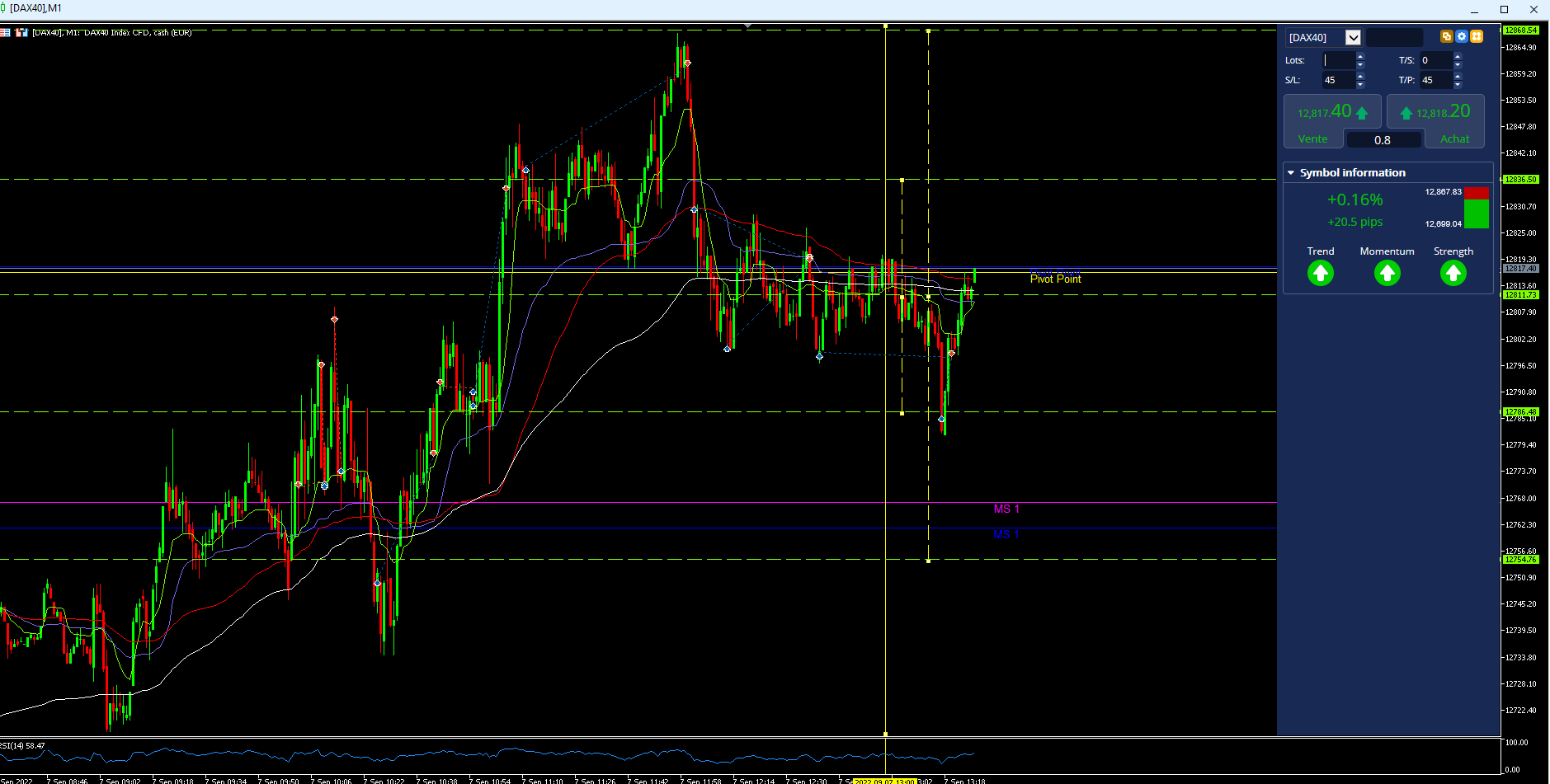Click the chart icon beside DAX40 title

click(x=22, y=33)
